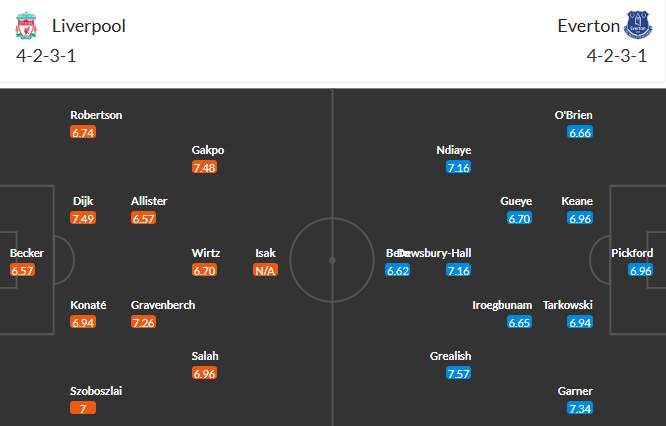666x426 pixels.
Task: Select Salah's 6.96 rating badge
Action: coord(204,373)
